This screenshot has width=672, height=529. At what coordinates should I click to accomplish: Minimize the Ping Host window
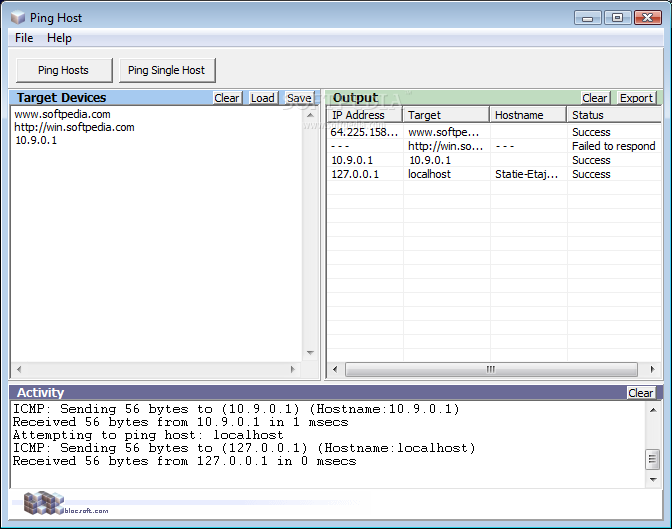click(588, 18)
